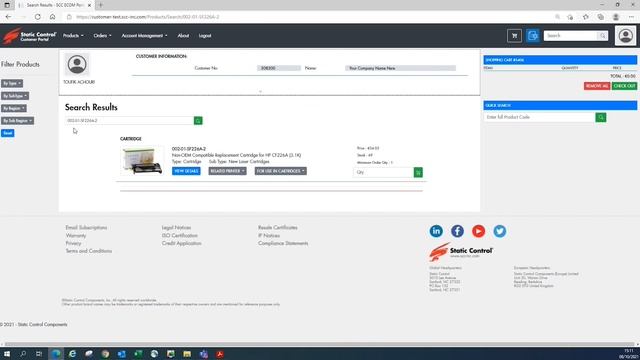
Task: Click the navbar search magnifier icon
Action: pyautogui.click(x=602, y=36)
